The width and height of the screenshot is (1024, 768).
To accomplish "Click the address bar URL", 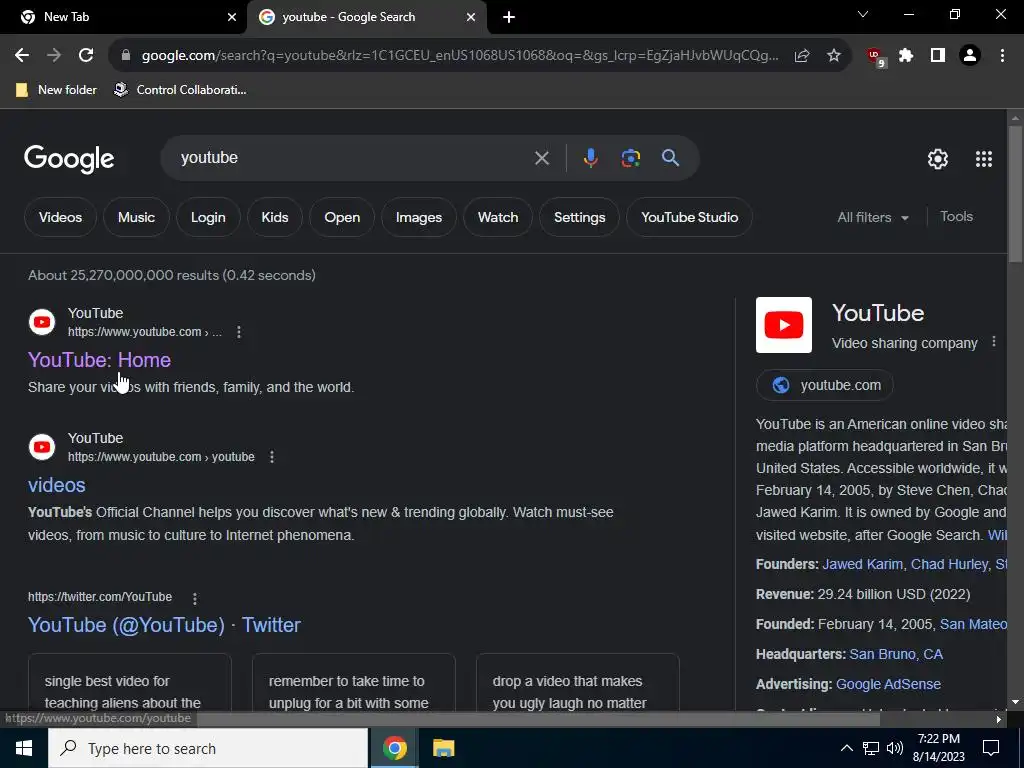I will pyautogui.click(x=460, y=56).
